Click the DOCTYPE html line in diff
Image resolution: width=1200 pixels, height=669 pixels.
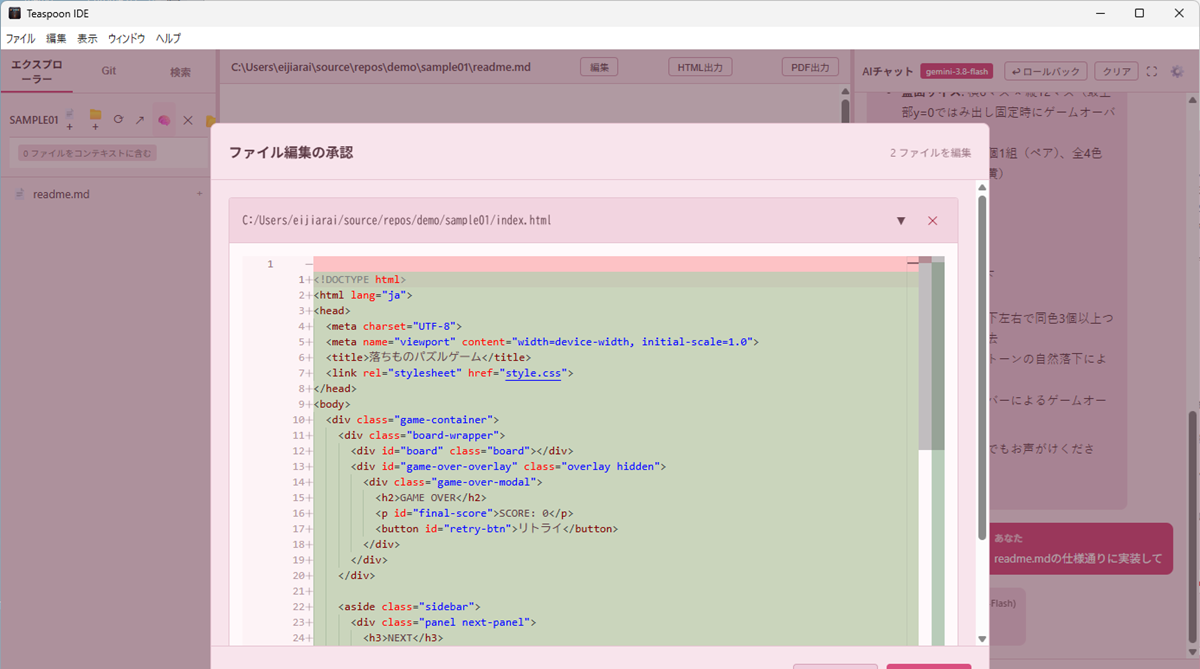click(359, 280)
